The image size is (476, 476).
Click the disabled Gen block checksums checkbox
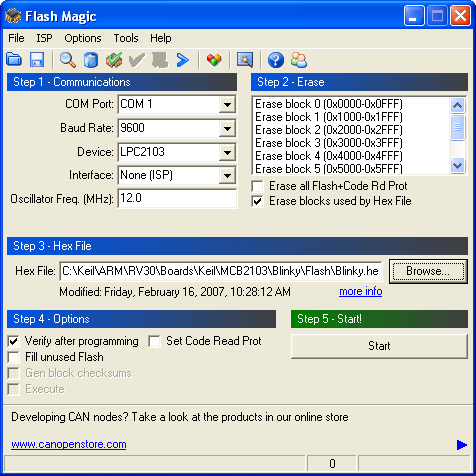point(13,373)
